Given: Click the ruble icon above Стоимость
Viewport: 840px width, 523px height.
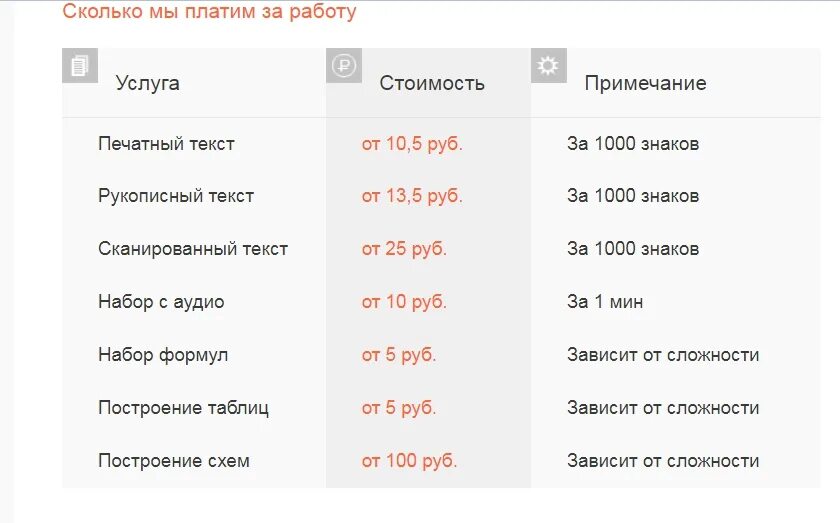Looking at the screenshot, I should [x=343, y=66].
